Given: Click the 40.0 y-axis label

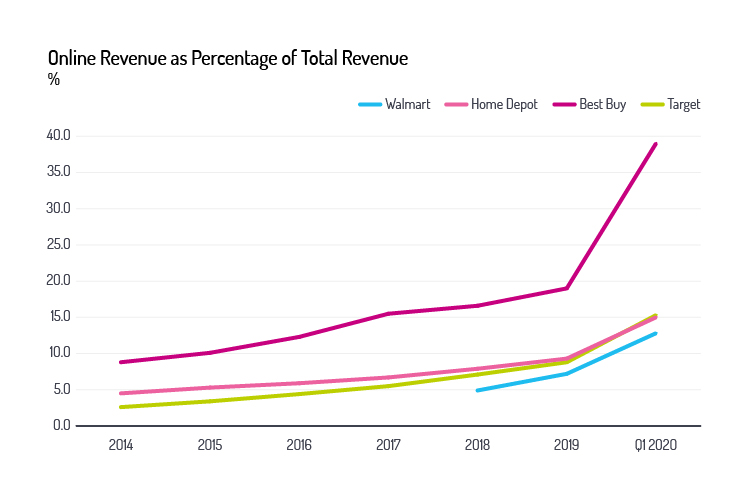Looking at the screenshot, I should click(58, 136).
